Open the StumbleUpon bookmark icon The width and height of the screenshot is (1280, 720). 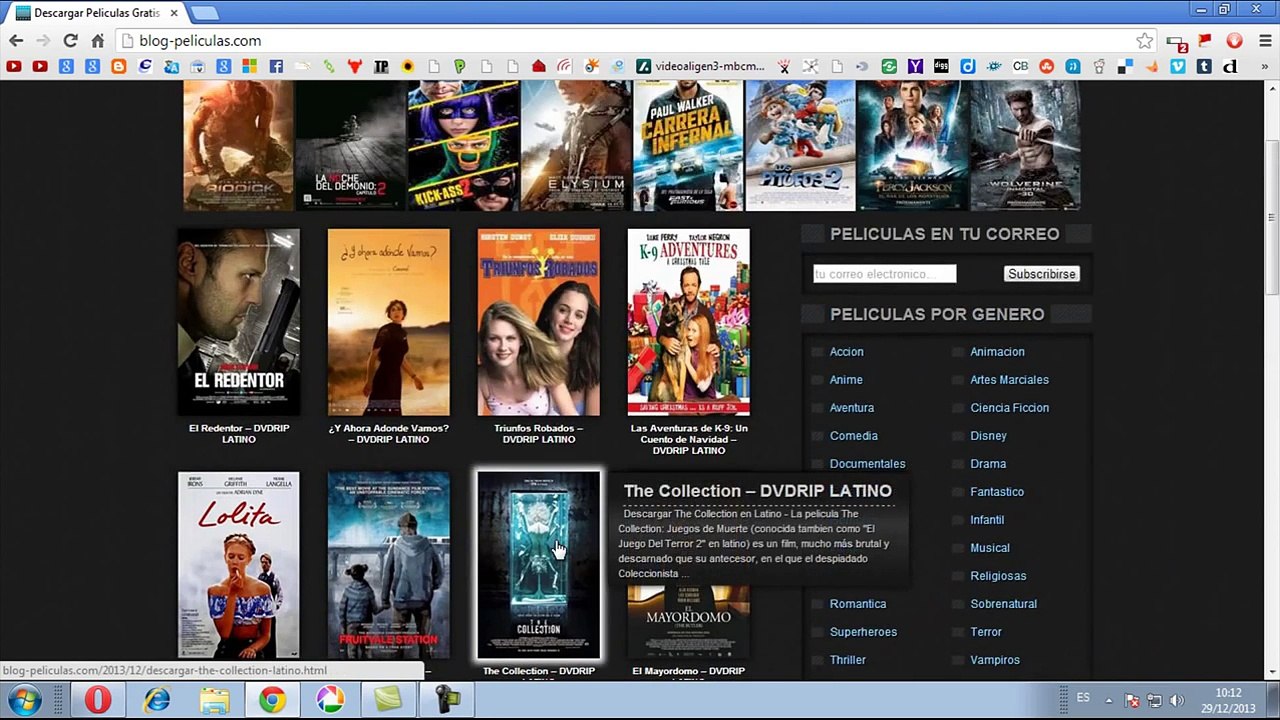pos(1046,66)
